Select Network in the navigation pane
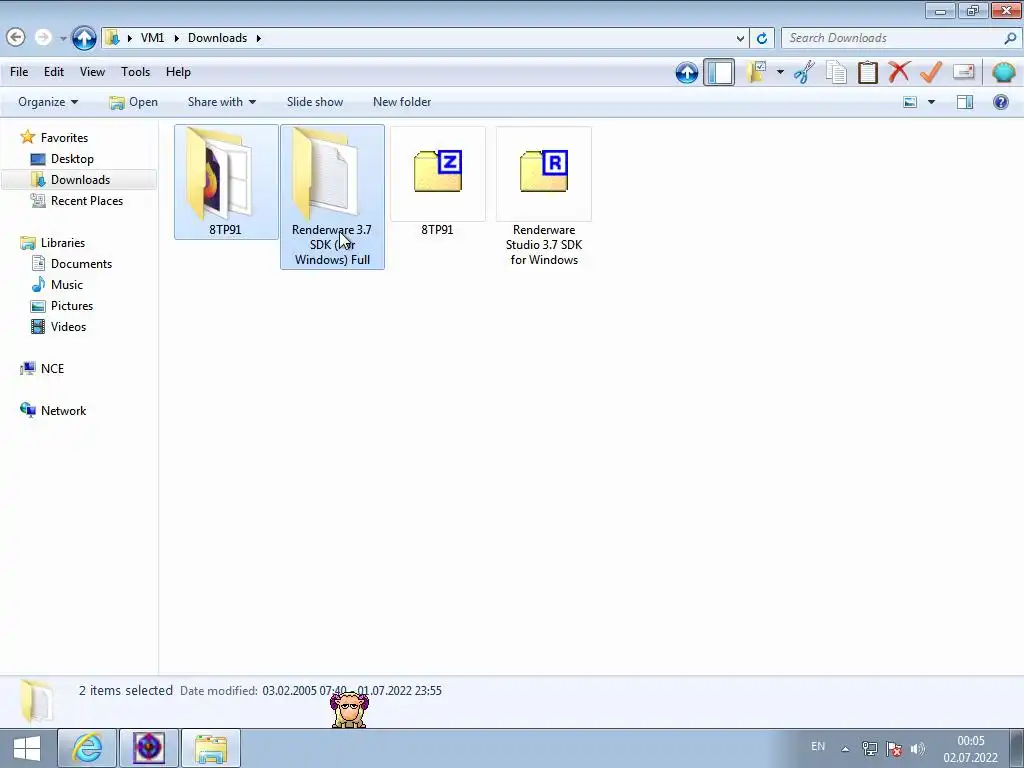 54,411
